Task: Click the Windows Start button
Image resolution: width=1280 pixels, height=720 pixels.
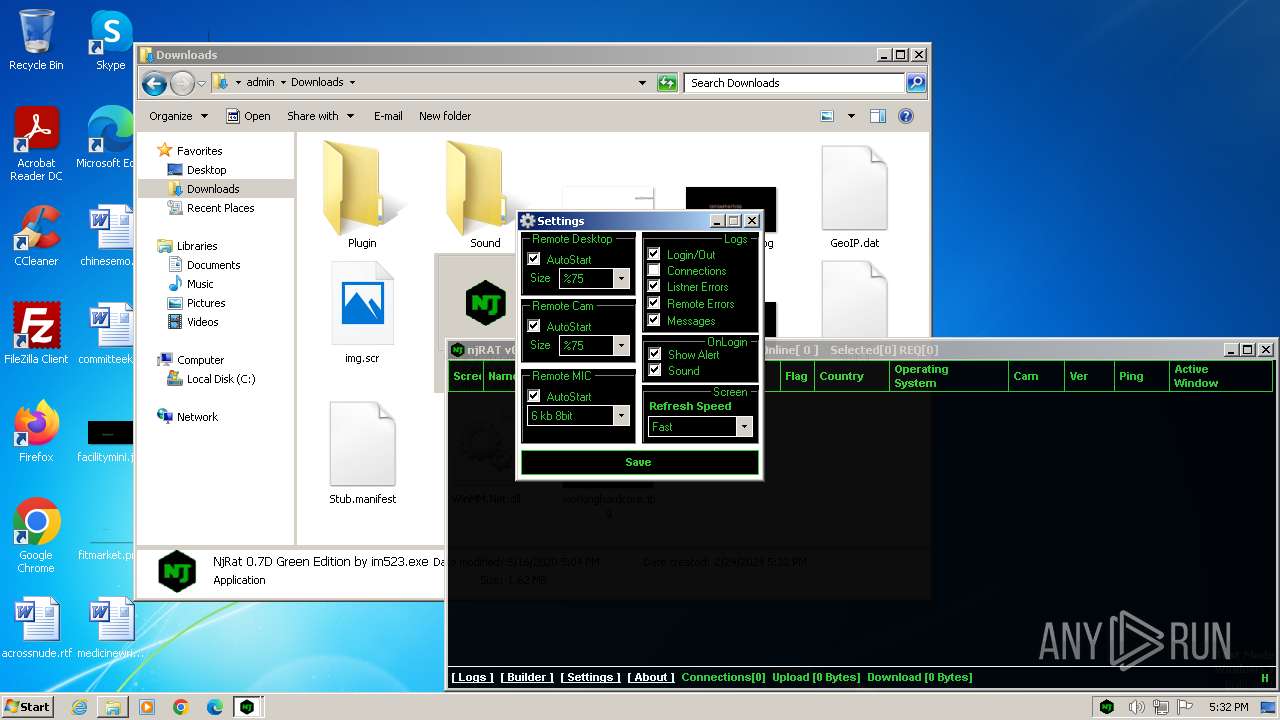Action: pos(28,707)
